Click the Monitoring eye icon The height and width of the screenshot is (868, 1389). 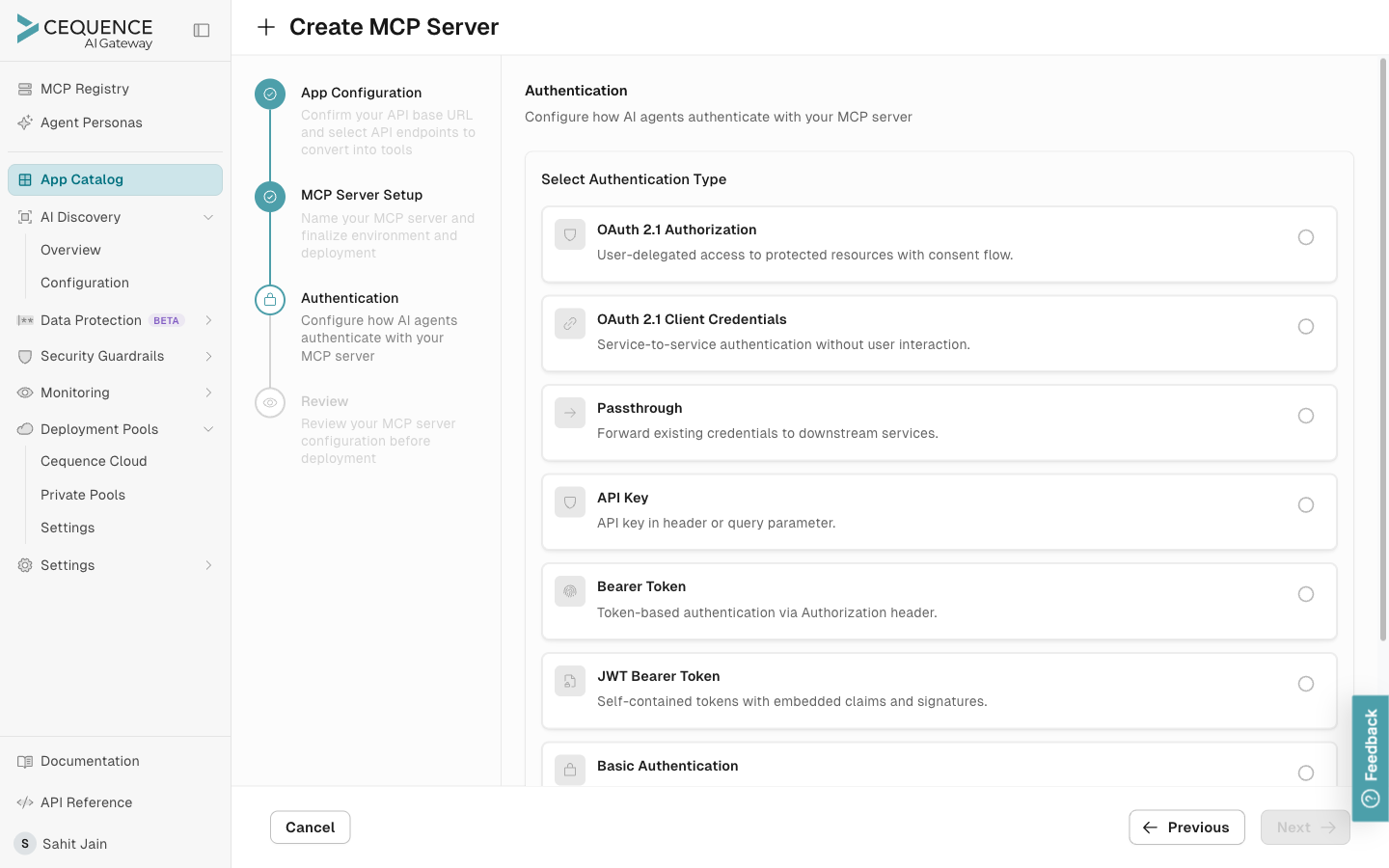[25, 393]
